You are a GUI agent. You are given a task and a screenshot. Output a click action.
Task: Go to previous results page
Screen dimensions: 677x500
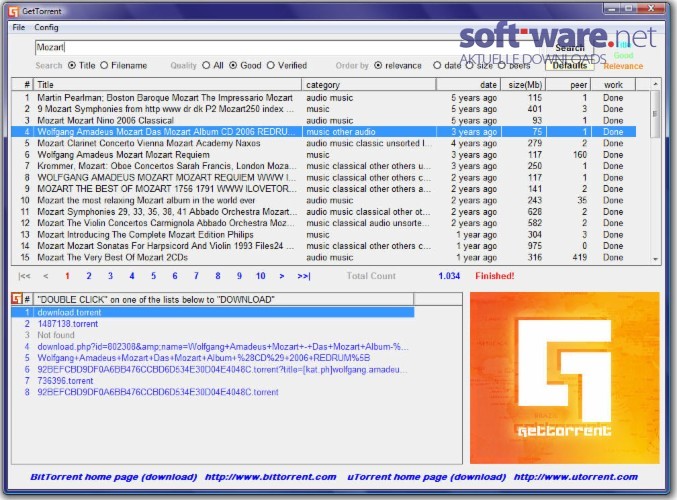(x=46, y=276)
